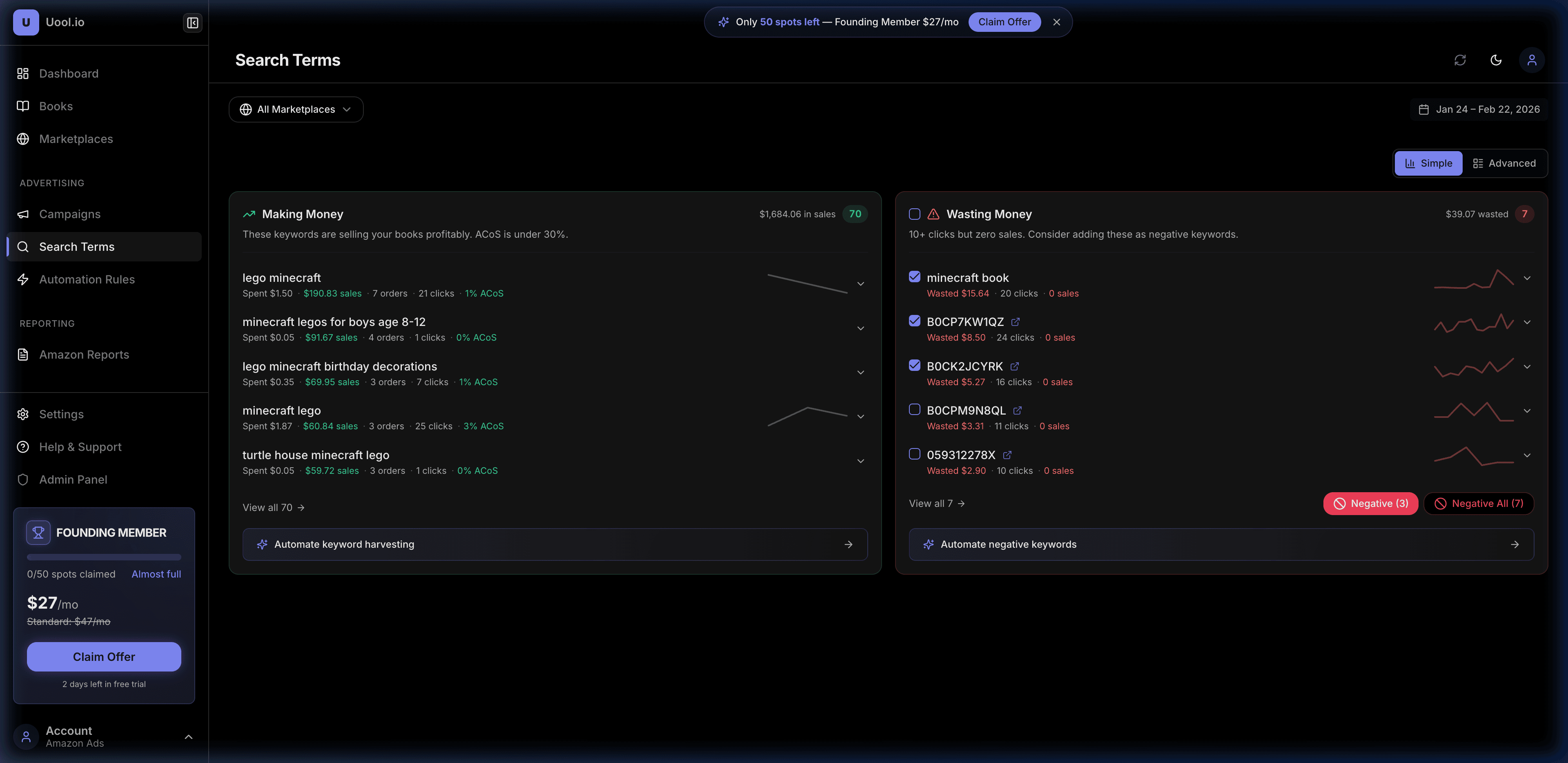Select all via Wasting Money header checkbox
1568x763 pixels.
pos(914,214)
